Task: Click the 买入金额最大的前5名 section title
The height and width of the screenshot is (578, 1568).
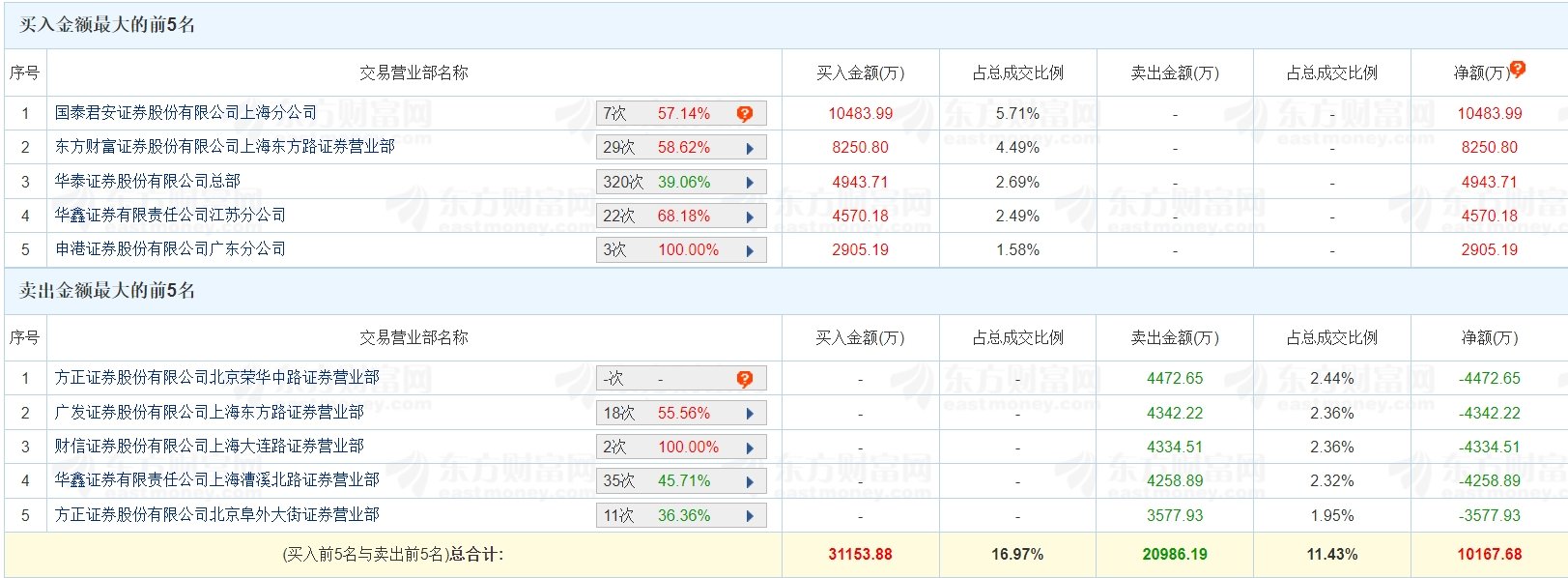Action: pyautogui.click(x=107, y=25)
